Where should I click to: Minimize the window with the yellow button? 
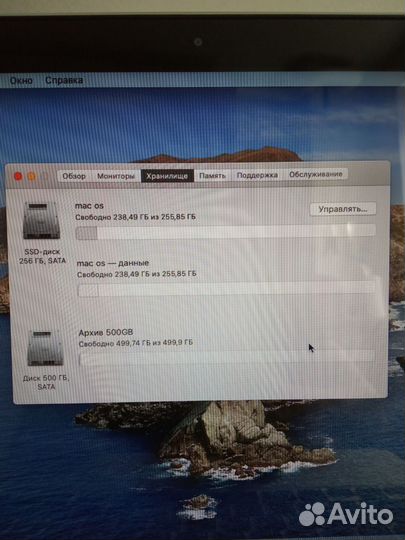pos(32,177)
